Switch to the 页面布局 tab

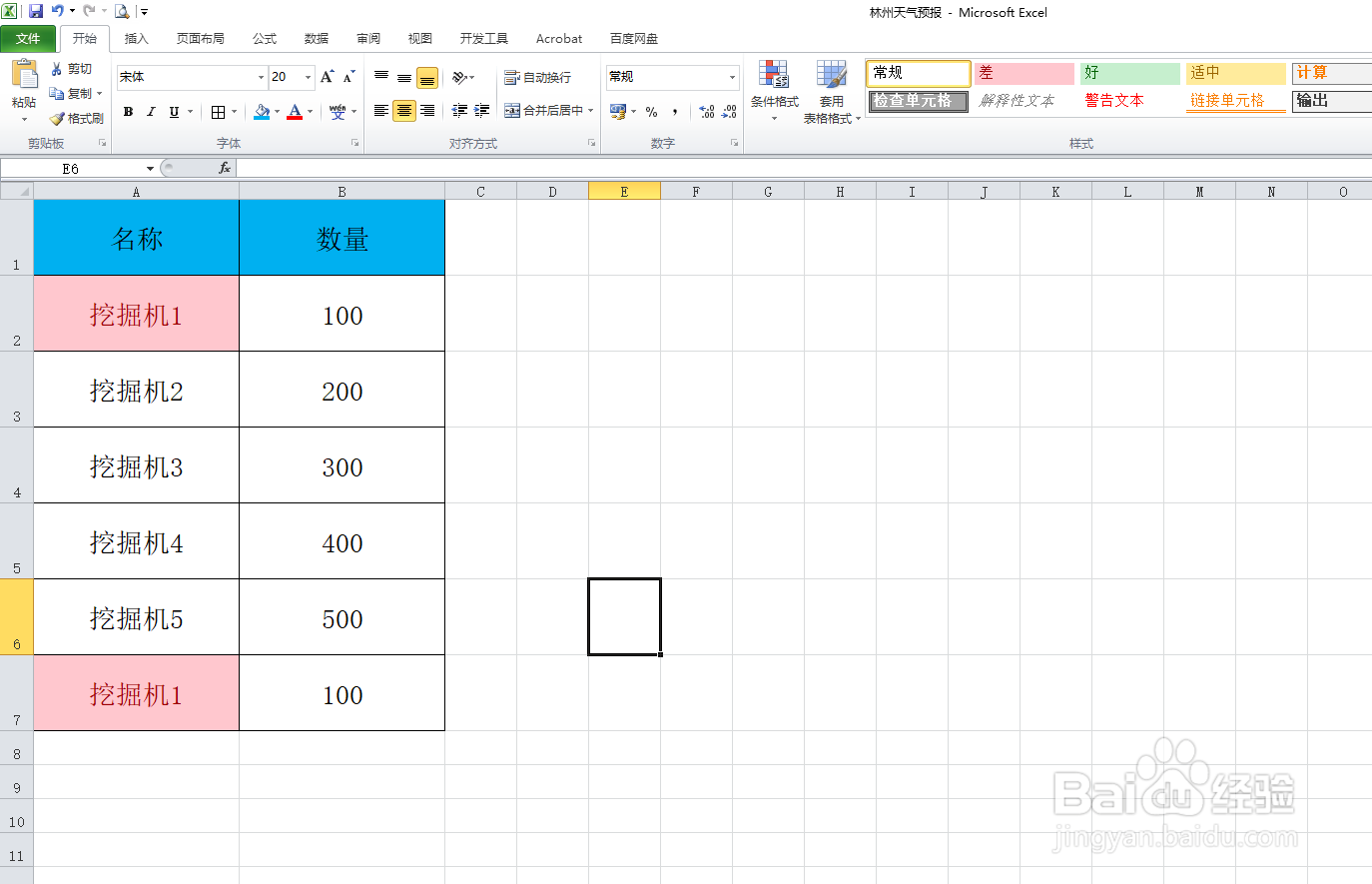coord(200,38)
